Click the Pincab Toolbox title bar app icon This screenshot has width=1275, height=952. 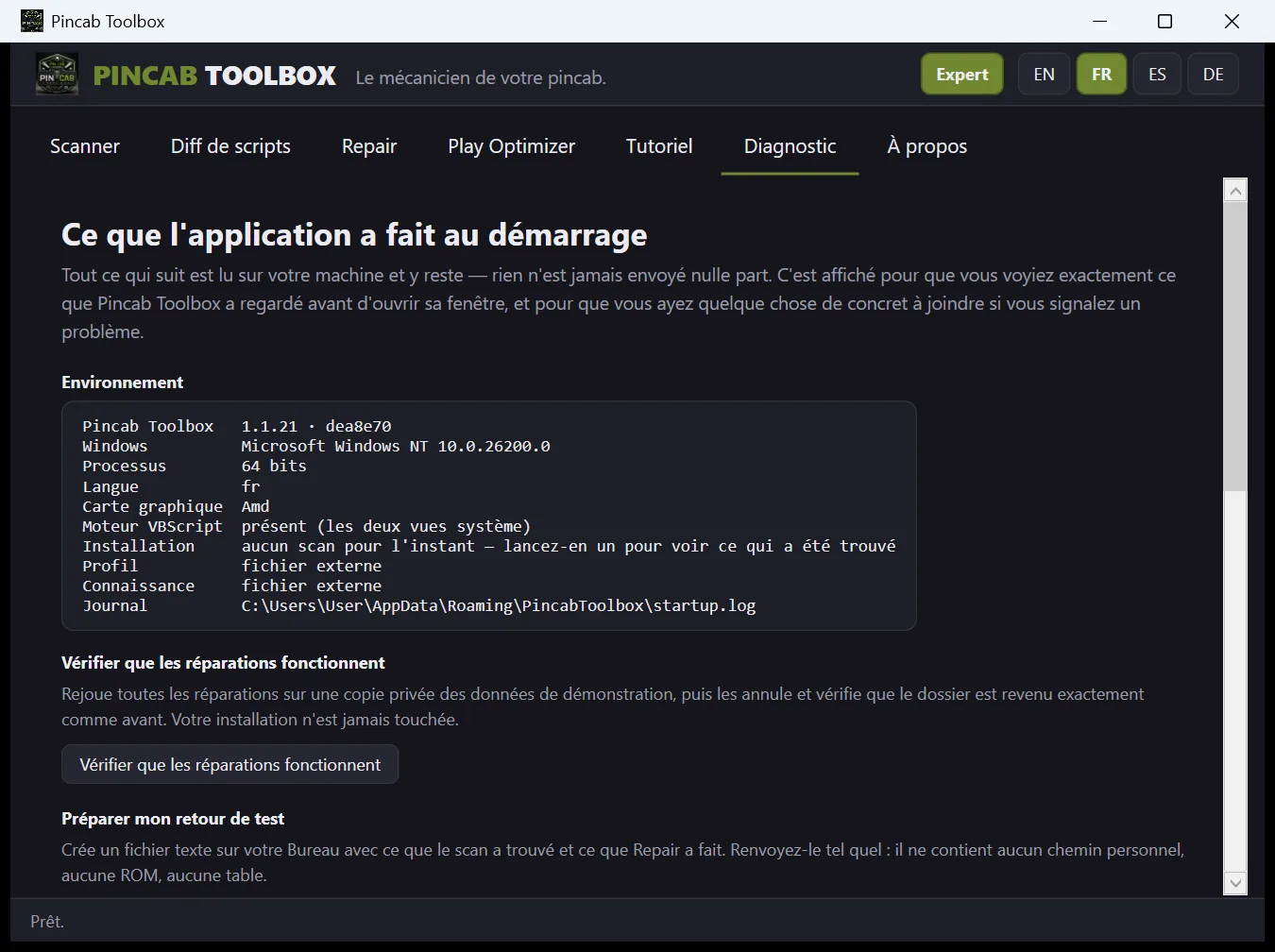click(32, 21)
